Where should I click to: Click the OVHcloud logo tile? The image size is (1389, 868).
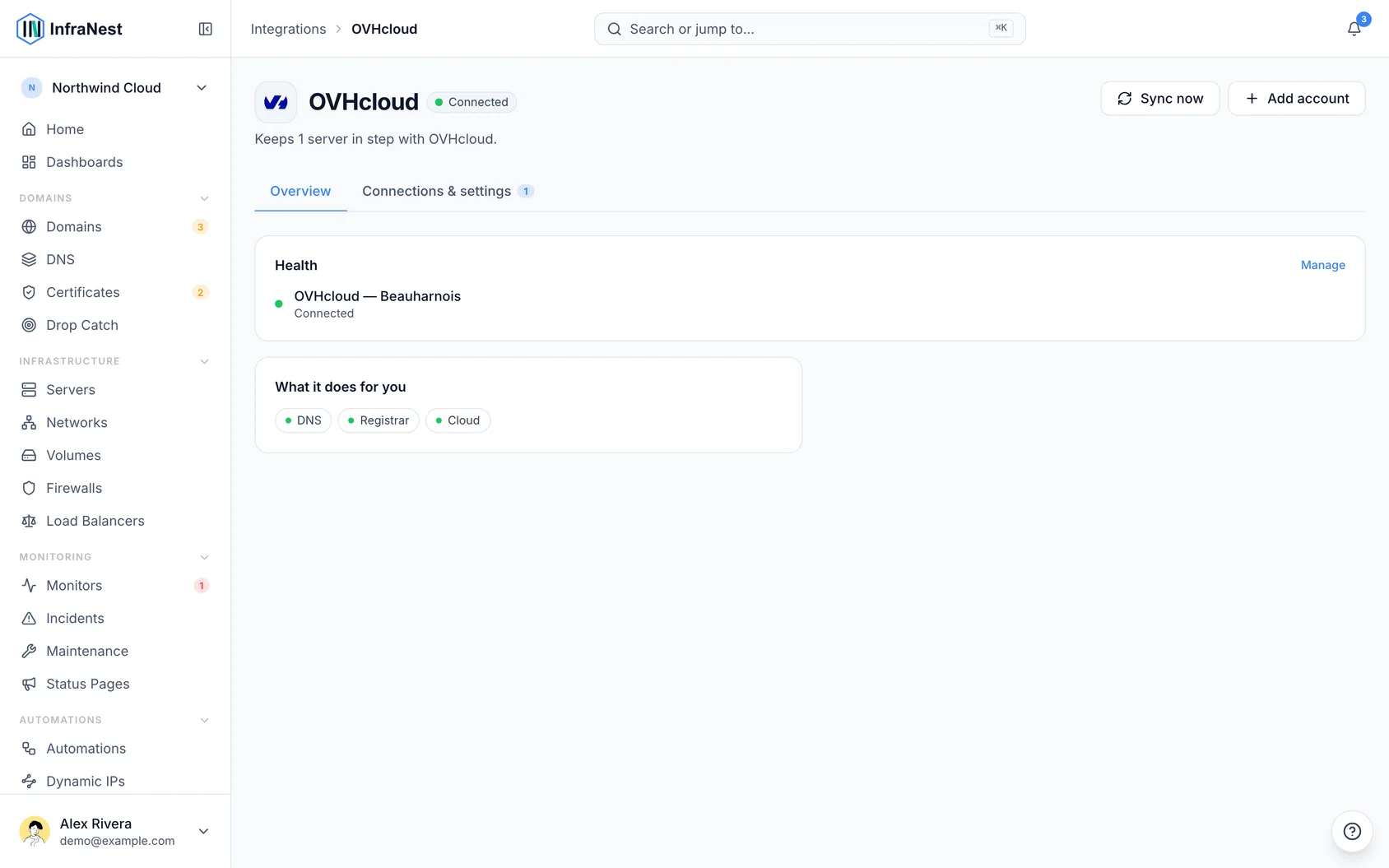[276, 102]
